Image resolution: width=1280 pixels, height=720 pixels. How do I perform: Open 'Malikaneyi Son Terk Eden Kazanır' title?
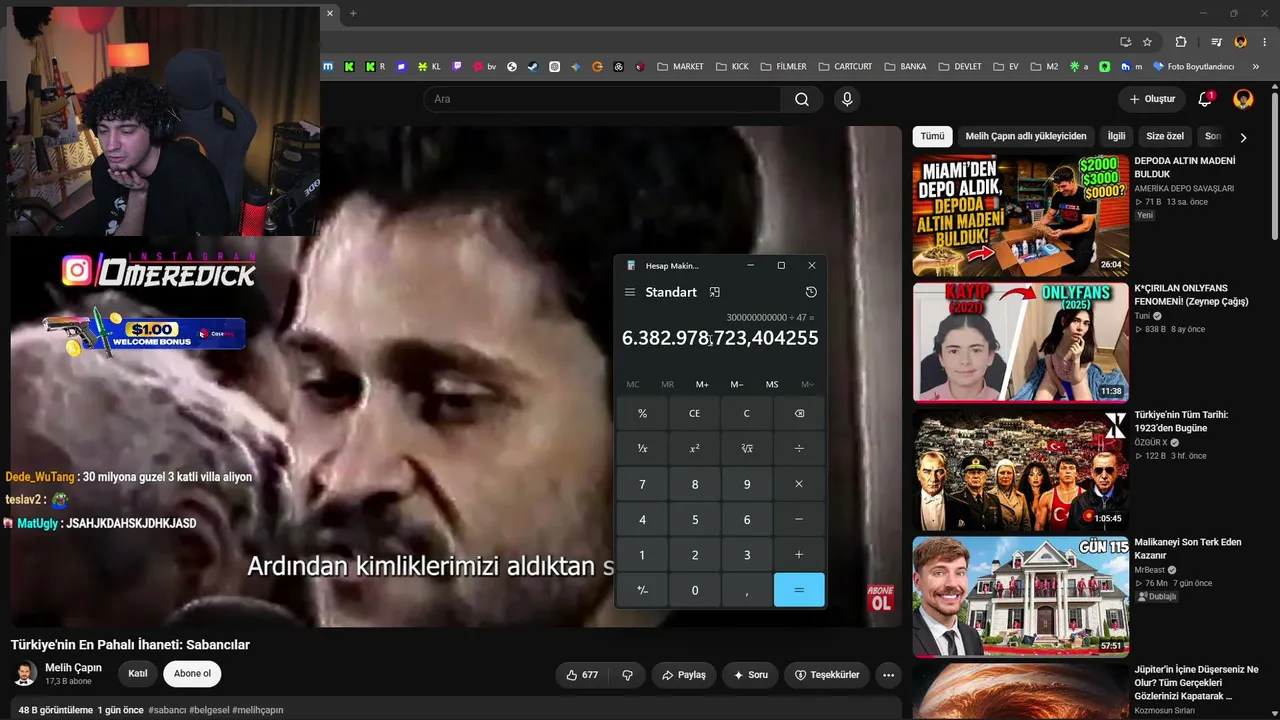1188,548
